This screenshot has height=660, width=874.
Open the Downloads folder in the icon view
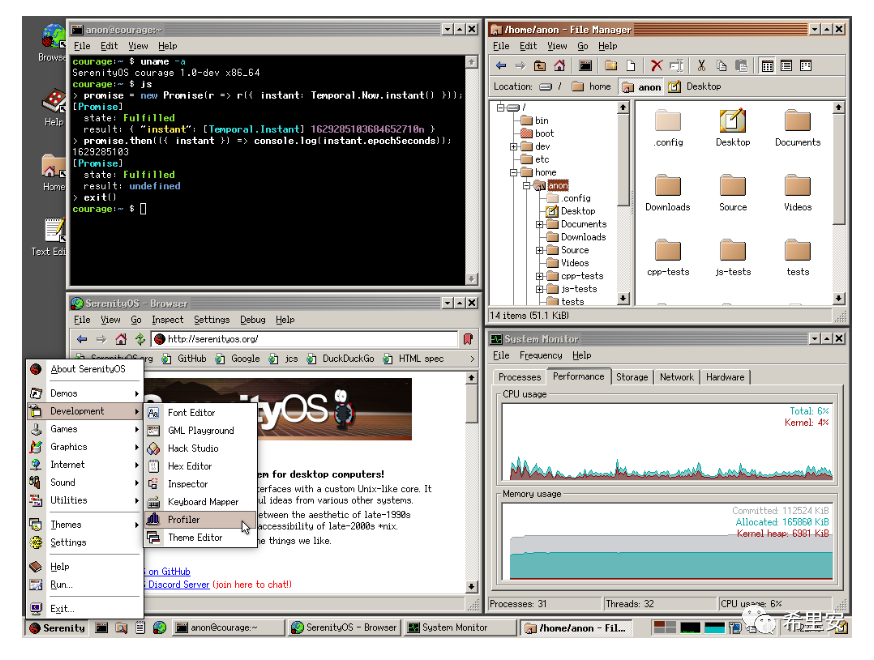click(668, 192)
